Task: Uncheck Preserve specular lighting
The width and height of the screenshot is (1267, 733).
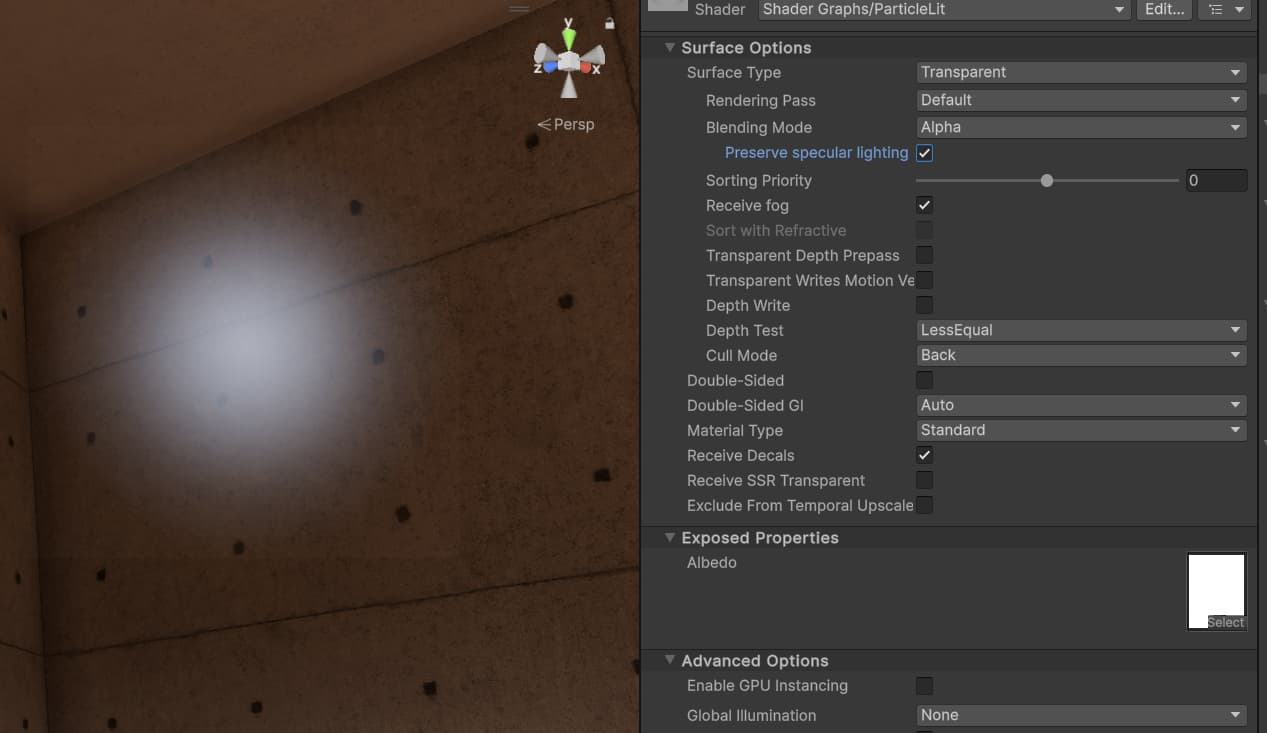Action: (923, 152)
